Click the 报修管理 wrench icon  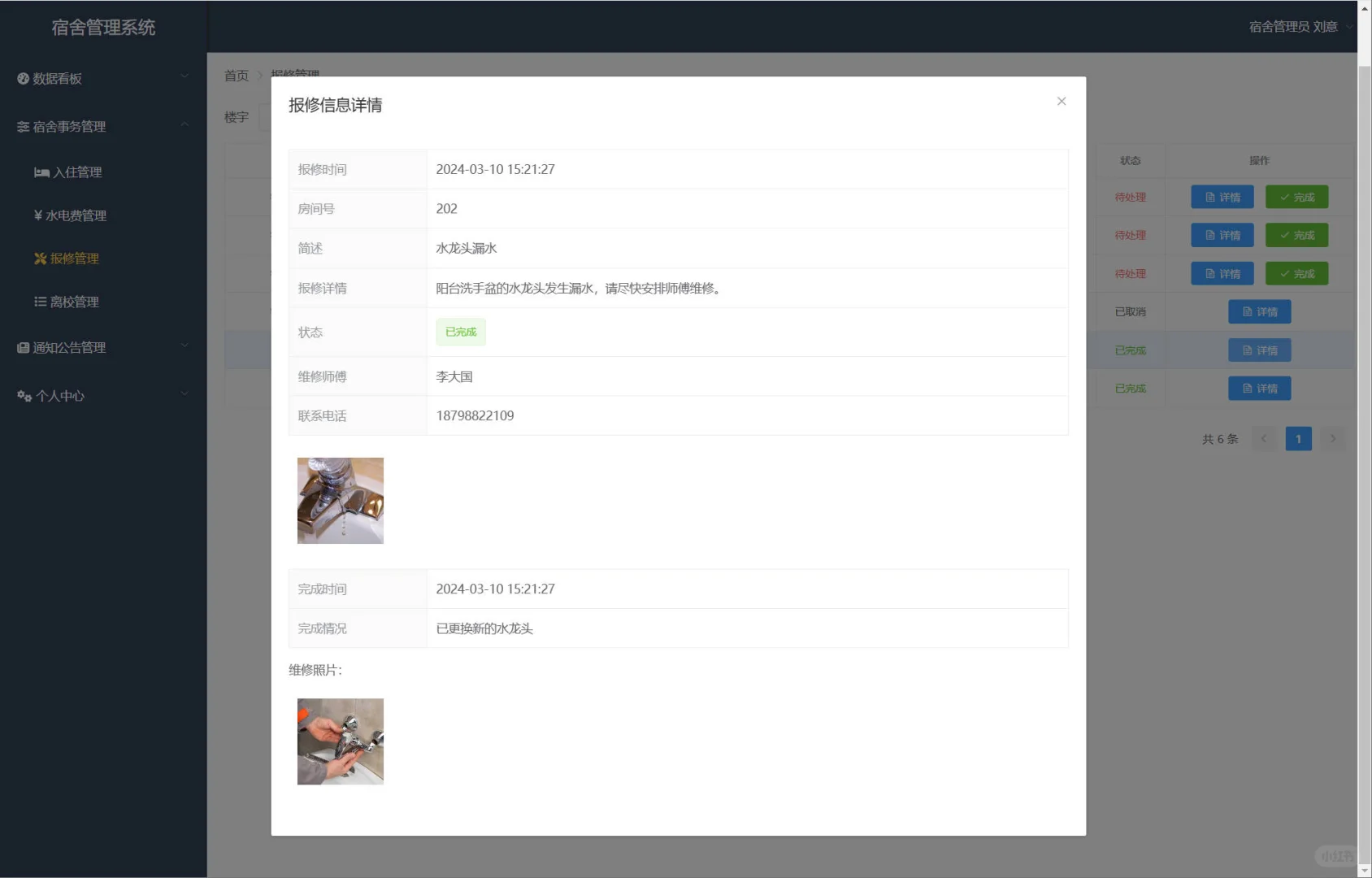click(x=39, y=259)
